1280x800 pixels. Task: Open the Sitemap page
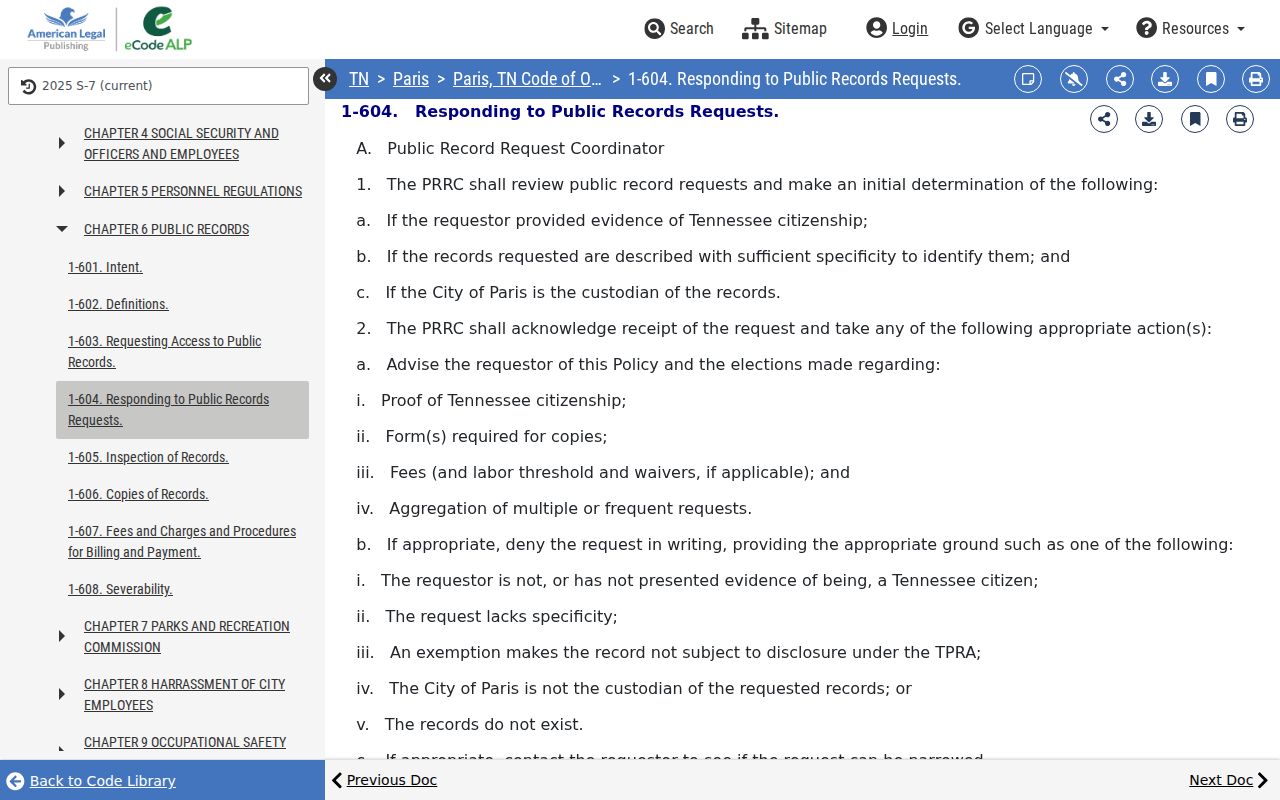coord(785,29)
